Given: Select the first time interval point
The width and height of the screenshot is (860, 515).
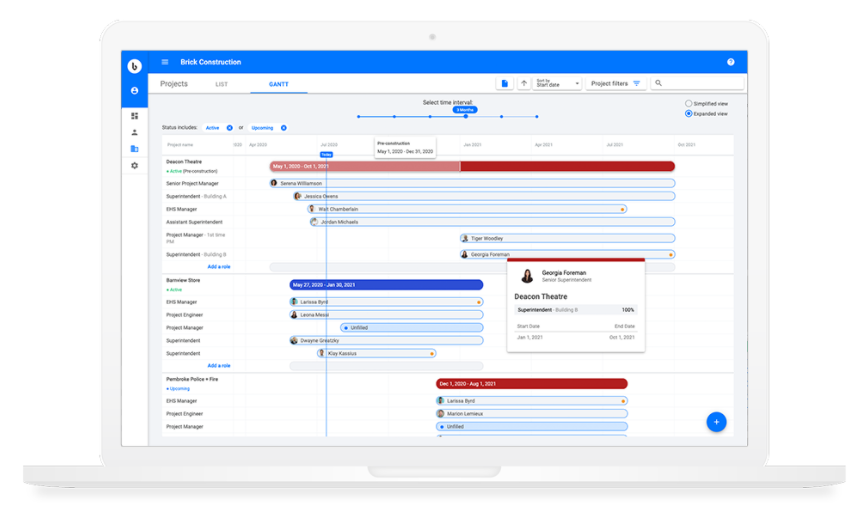Looking at the screenshot, I should click(358, 116).
